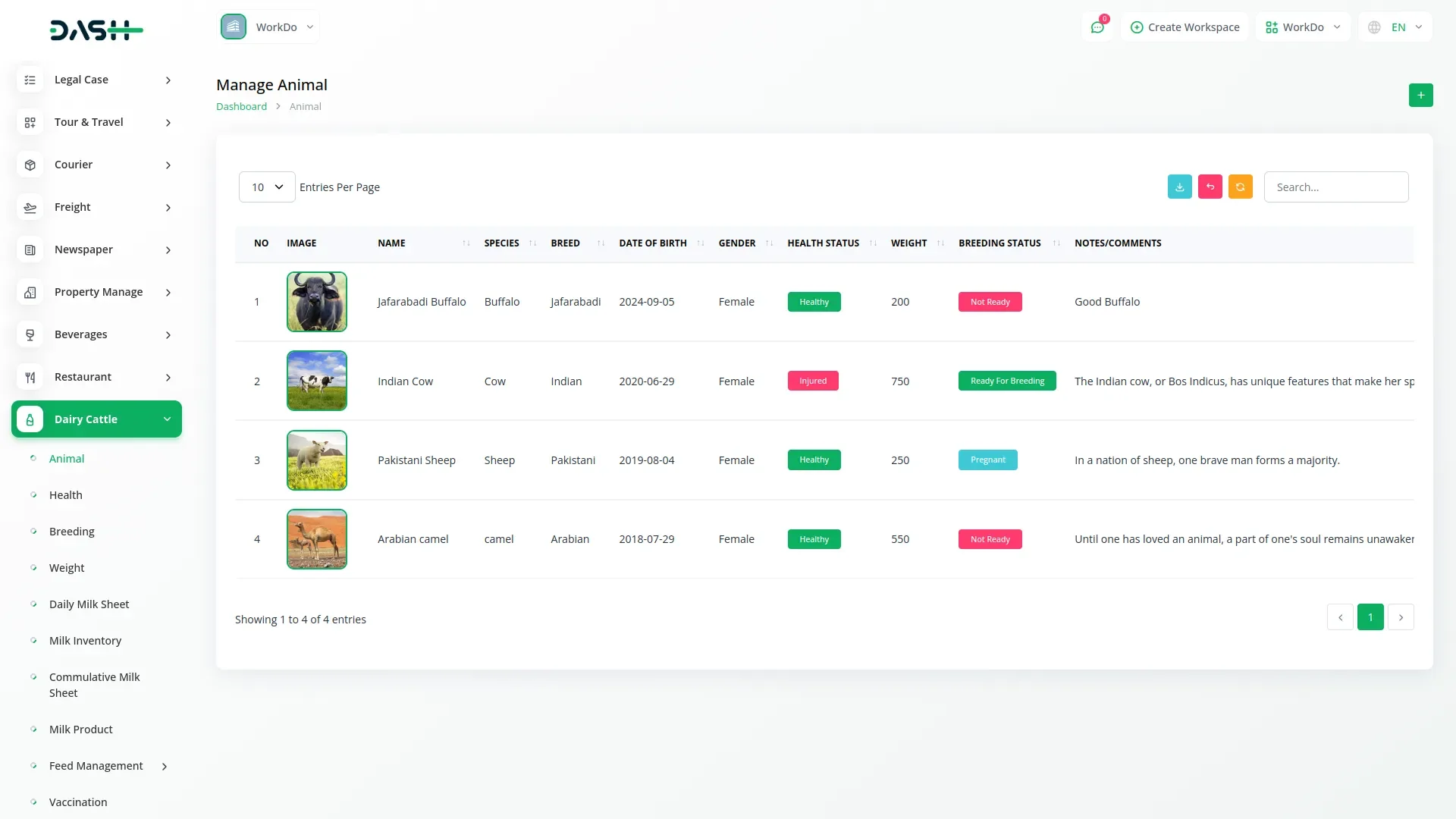Viewport: 1456px width, 819px height.
Task: Click the Restaurant fork and knife icon
Action: click(x=30, y=377)
